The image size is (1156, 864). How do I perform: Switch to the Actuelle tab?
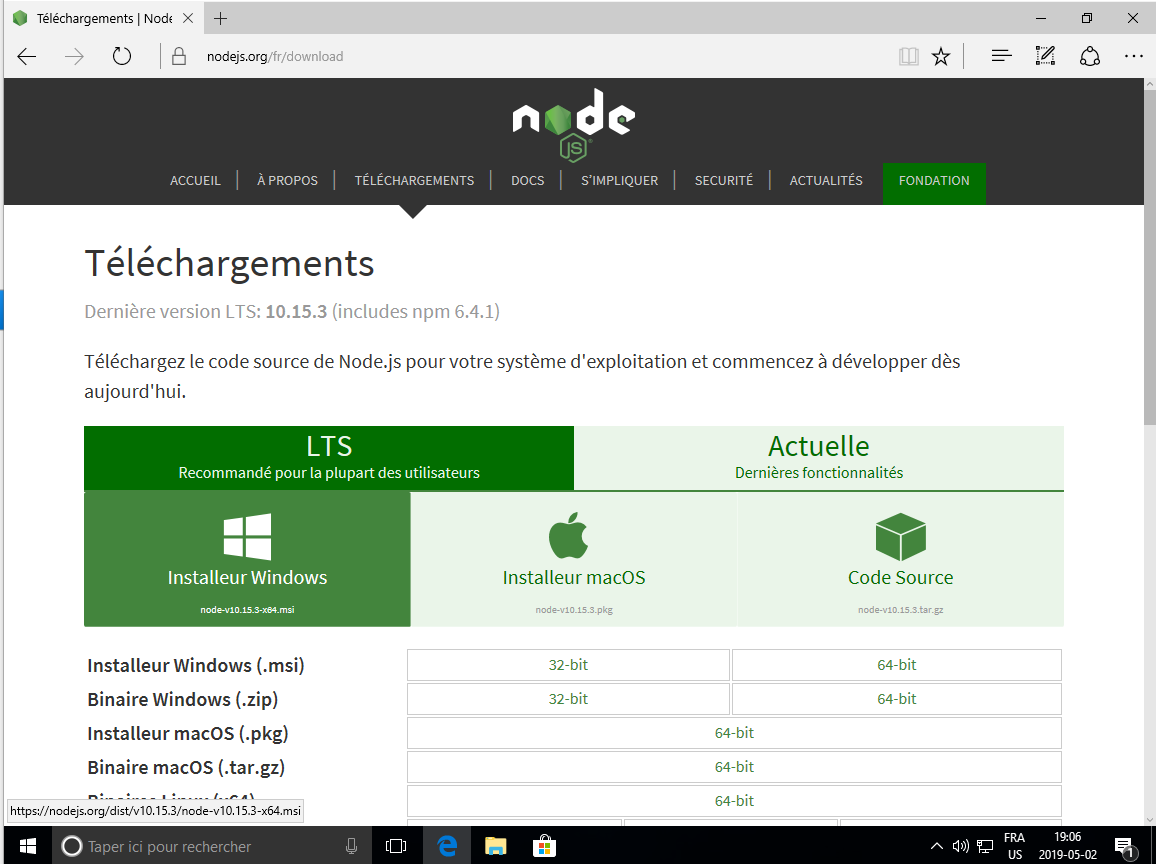click(x=818, y=458)
